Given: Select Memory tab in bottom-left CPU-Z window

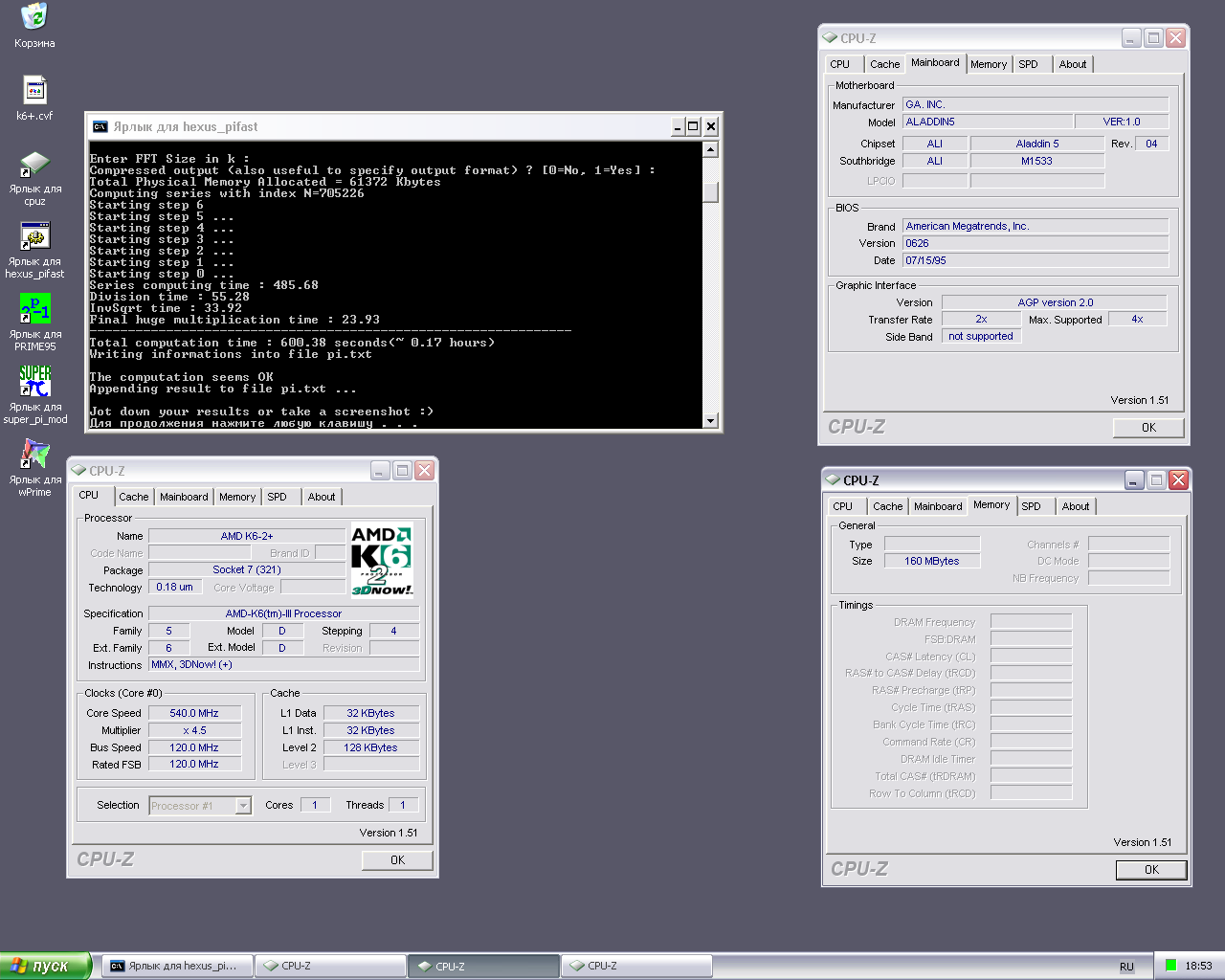Looking at the screenshot, I should [237, 497].
